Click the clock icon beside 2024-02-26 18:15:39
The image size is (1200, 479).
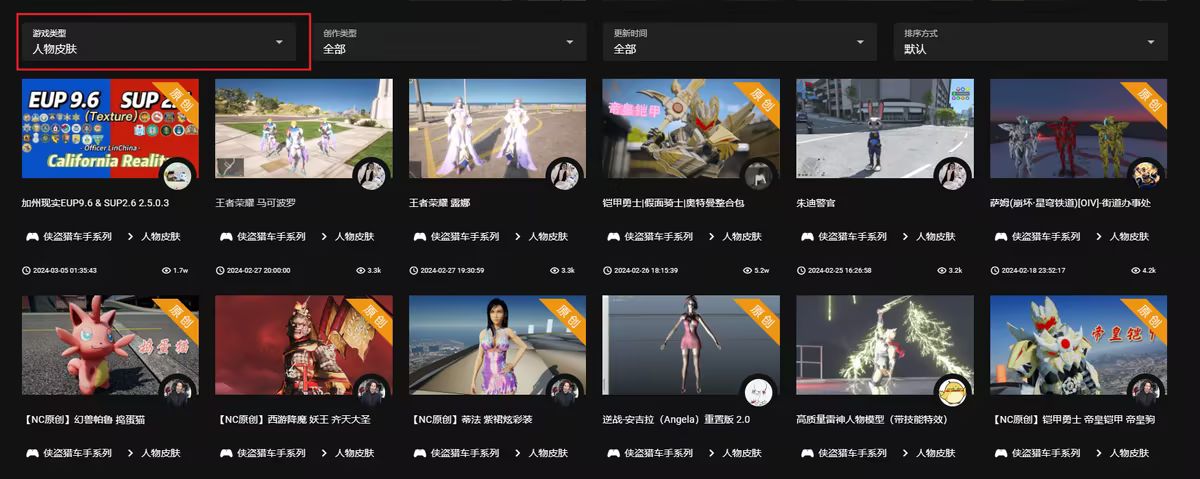point(607,271)
